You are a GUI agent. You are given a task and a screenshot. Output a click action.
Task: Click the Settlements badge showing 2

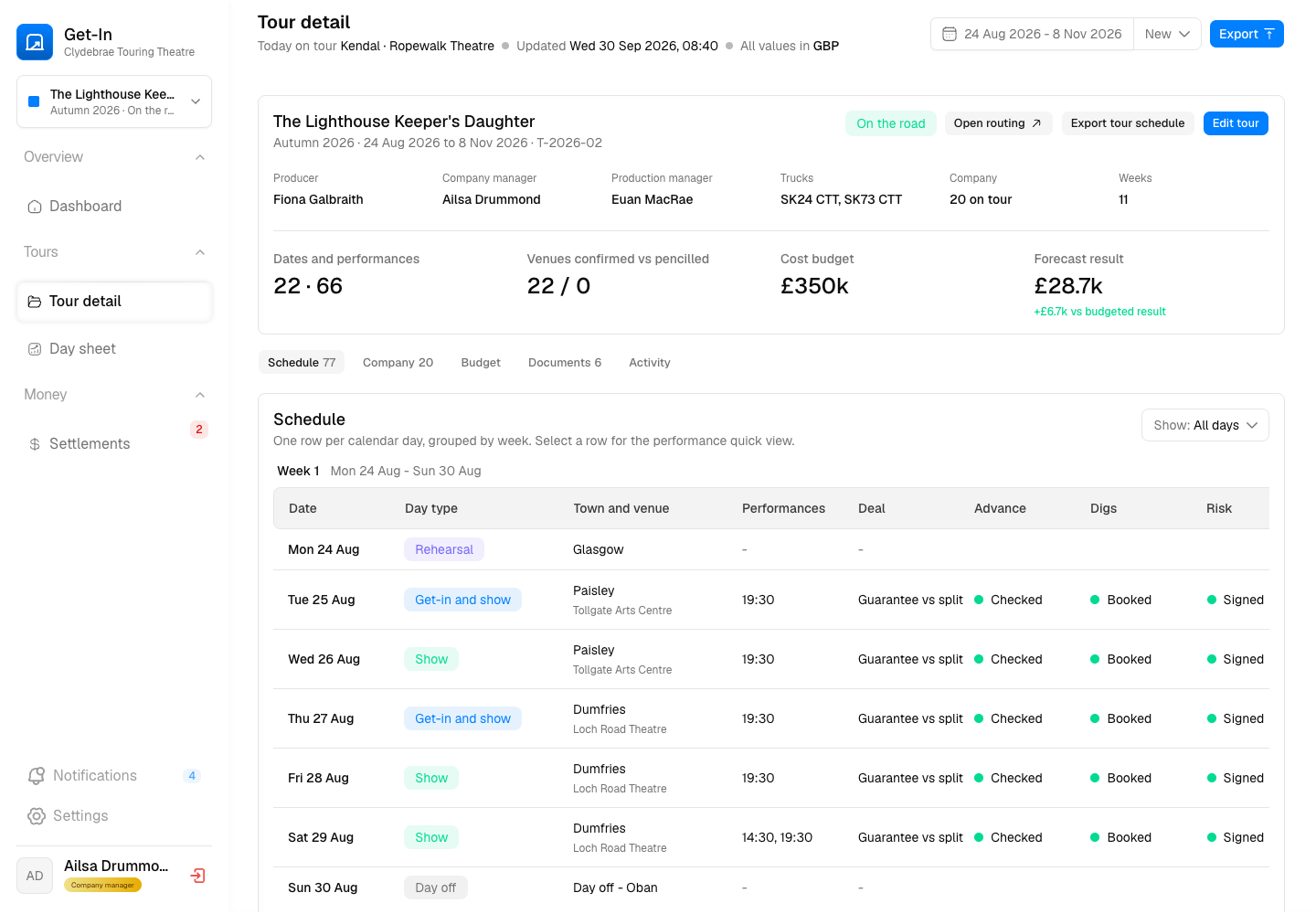click(x=199, y=430)
